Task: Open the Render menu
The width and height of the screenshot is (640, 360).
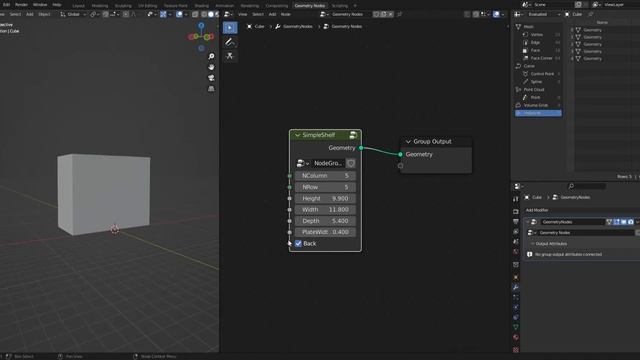Action: (21, 4)
